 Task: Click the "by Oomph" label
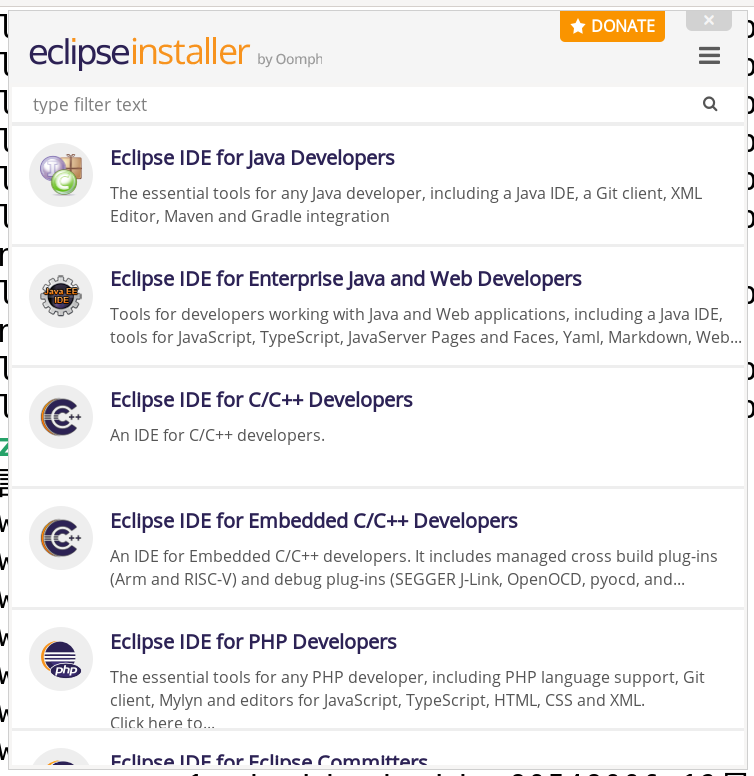tap(289, 59)
